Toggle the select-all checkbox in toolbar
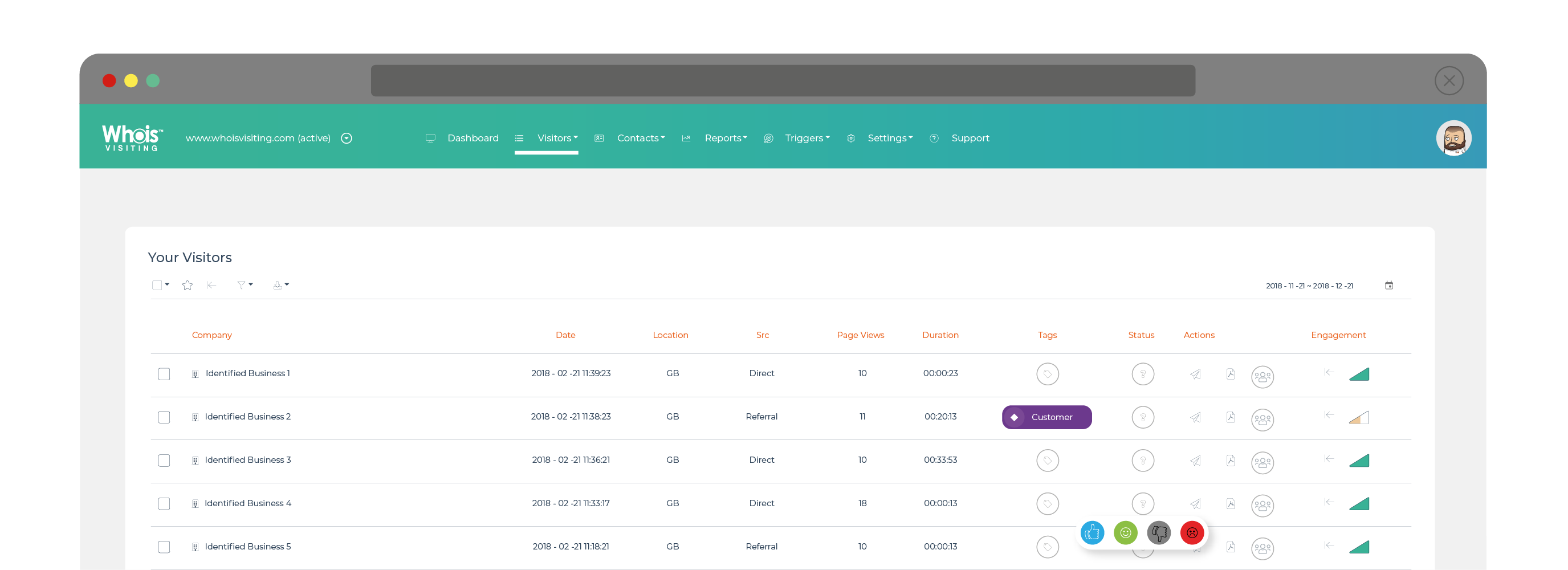Screen dimensions: 1568x570 (x=157, y=285)
